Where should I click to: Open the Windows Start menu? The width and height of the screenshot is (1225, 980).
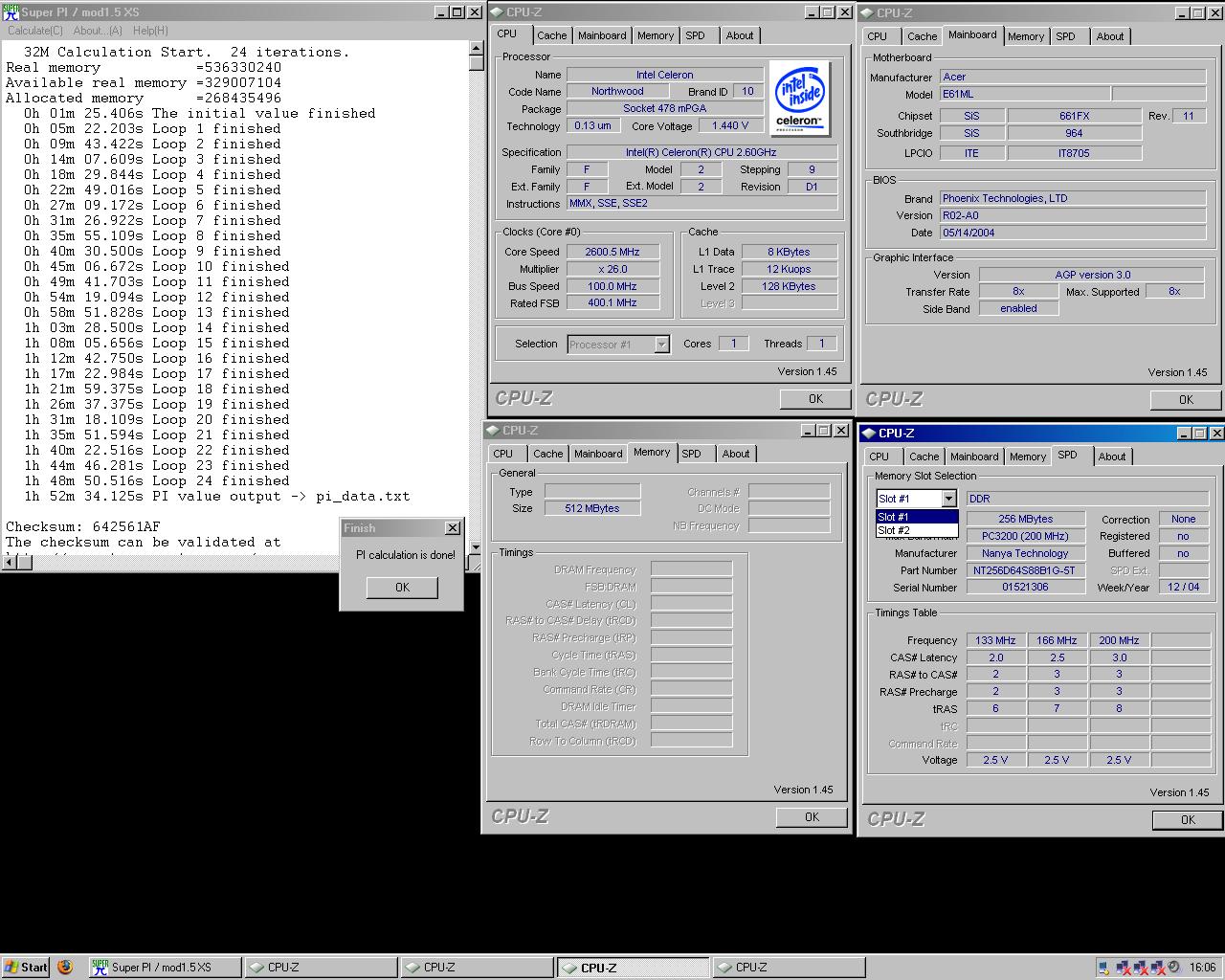coord(26,967)
